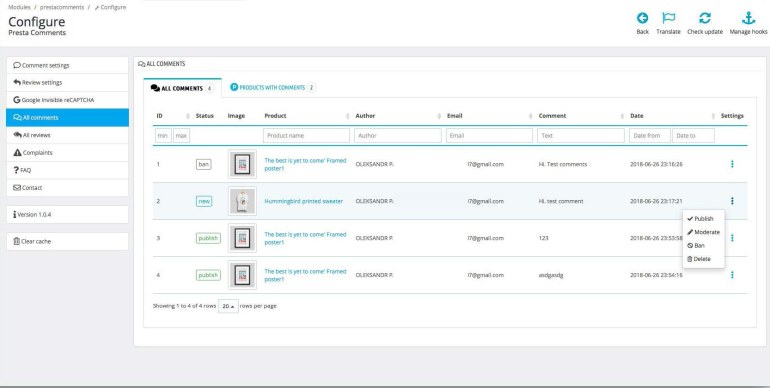Open product link in comment row 4
This screenshot has width=770, height=388.
pos(305,275)
